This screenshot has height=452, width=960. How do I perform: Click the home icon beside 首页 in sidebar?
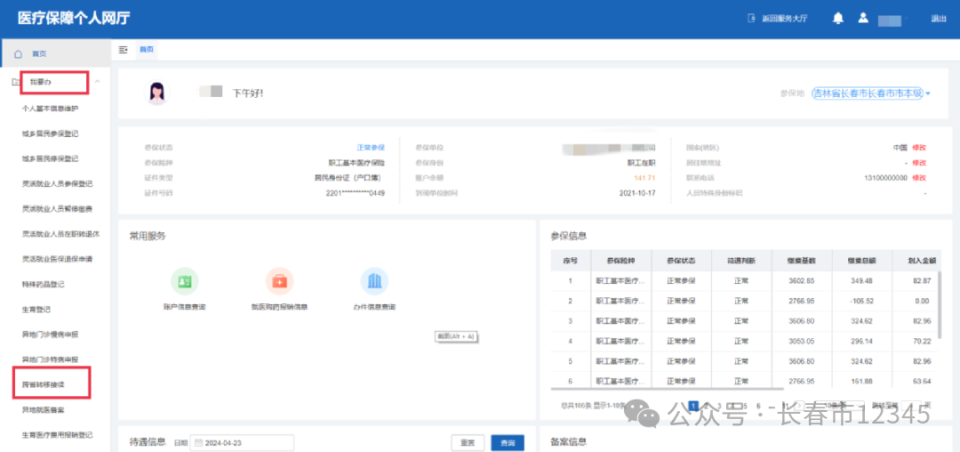point(18,54)
